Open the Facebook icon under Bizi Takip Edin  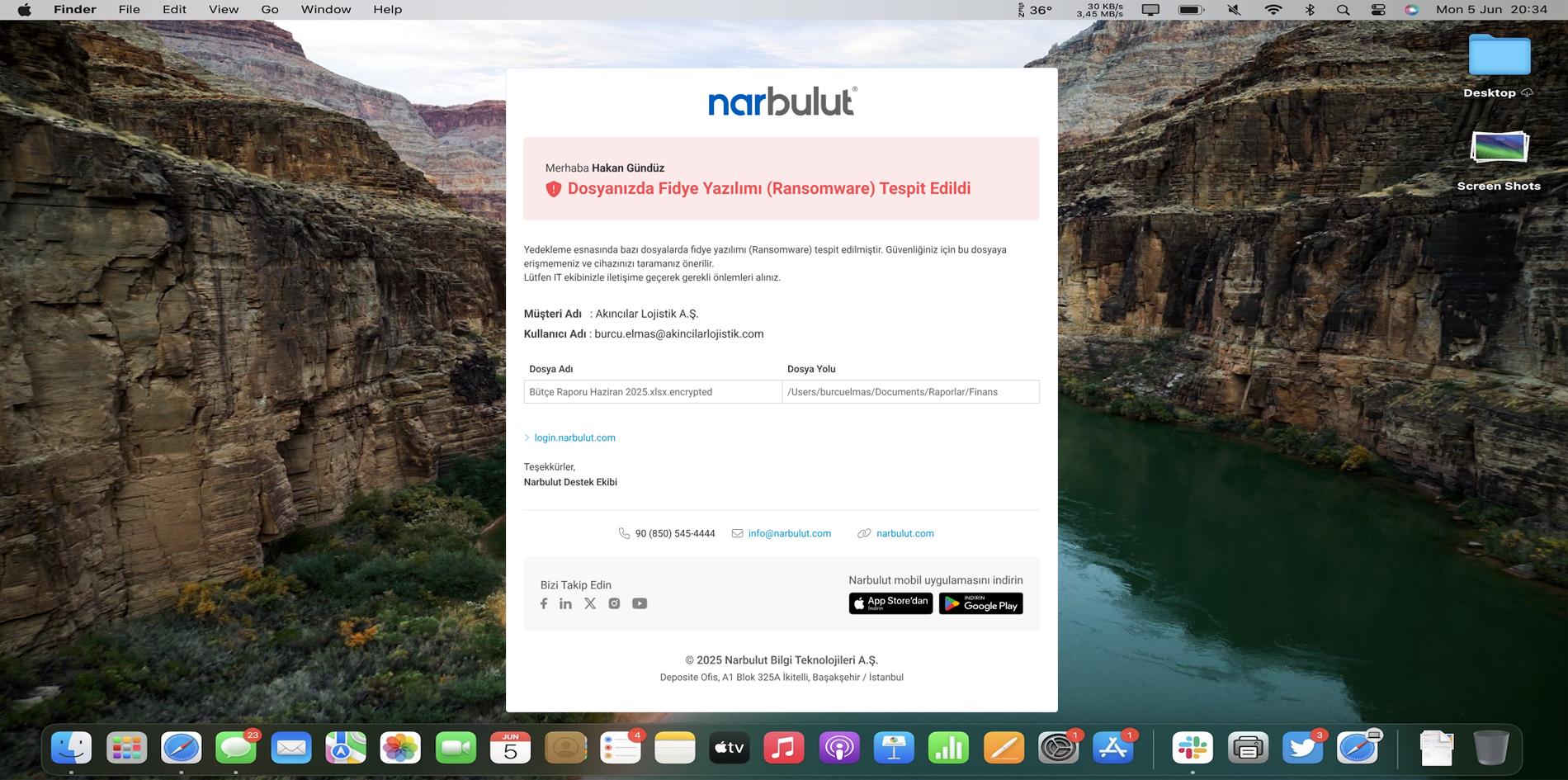point(544,603)
